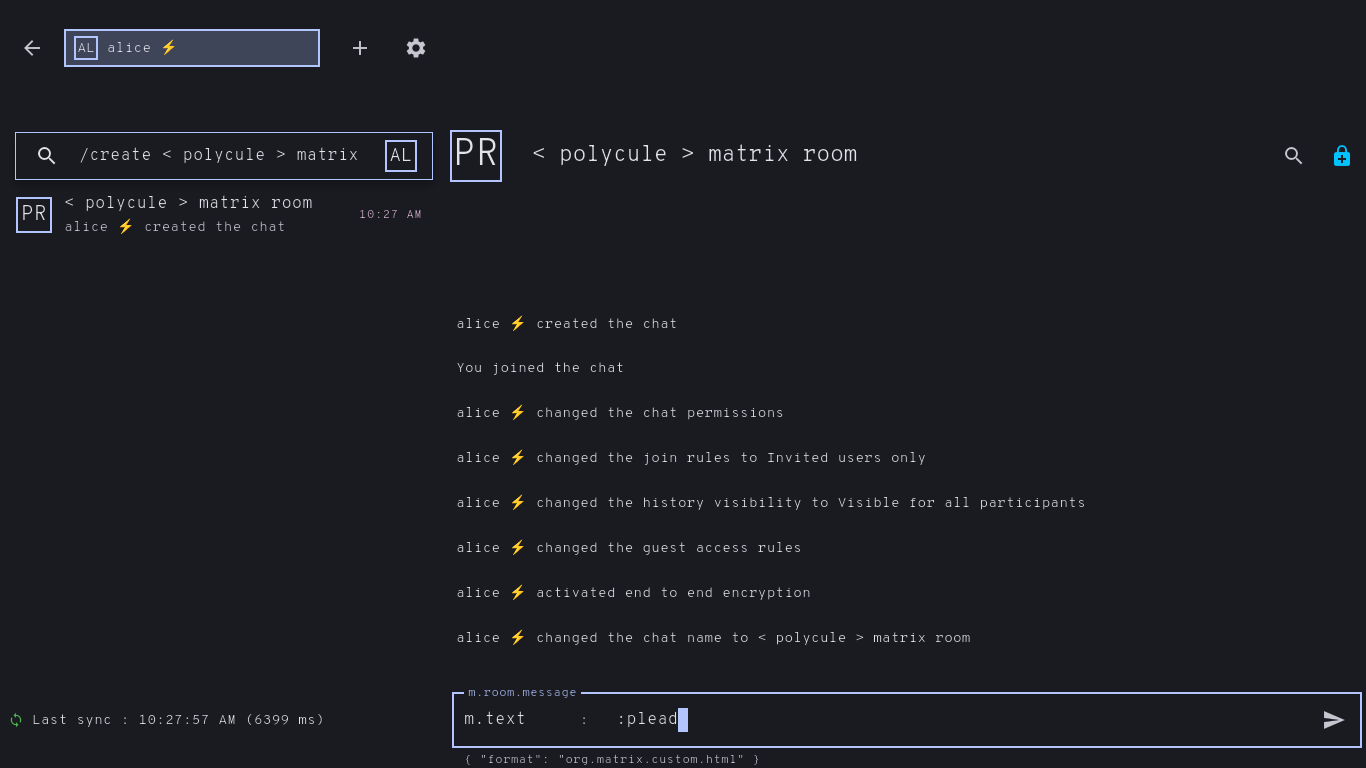Image resolution: width=1366 pixels, height=768 pixels.
Task: Click the magnifier icon in the room list search bar
Action: [x=47, y=156]
